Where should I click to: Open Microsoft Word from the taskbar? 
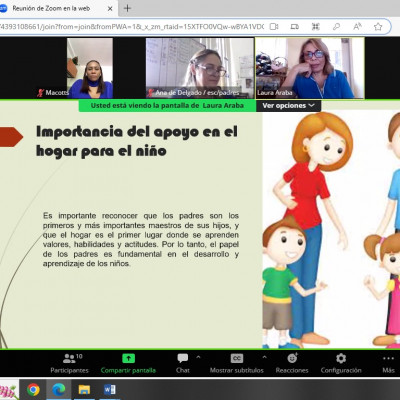coord(110,389)
